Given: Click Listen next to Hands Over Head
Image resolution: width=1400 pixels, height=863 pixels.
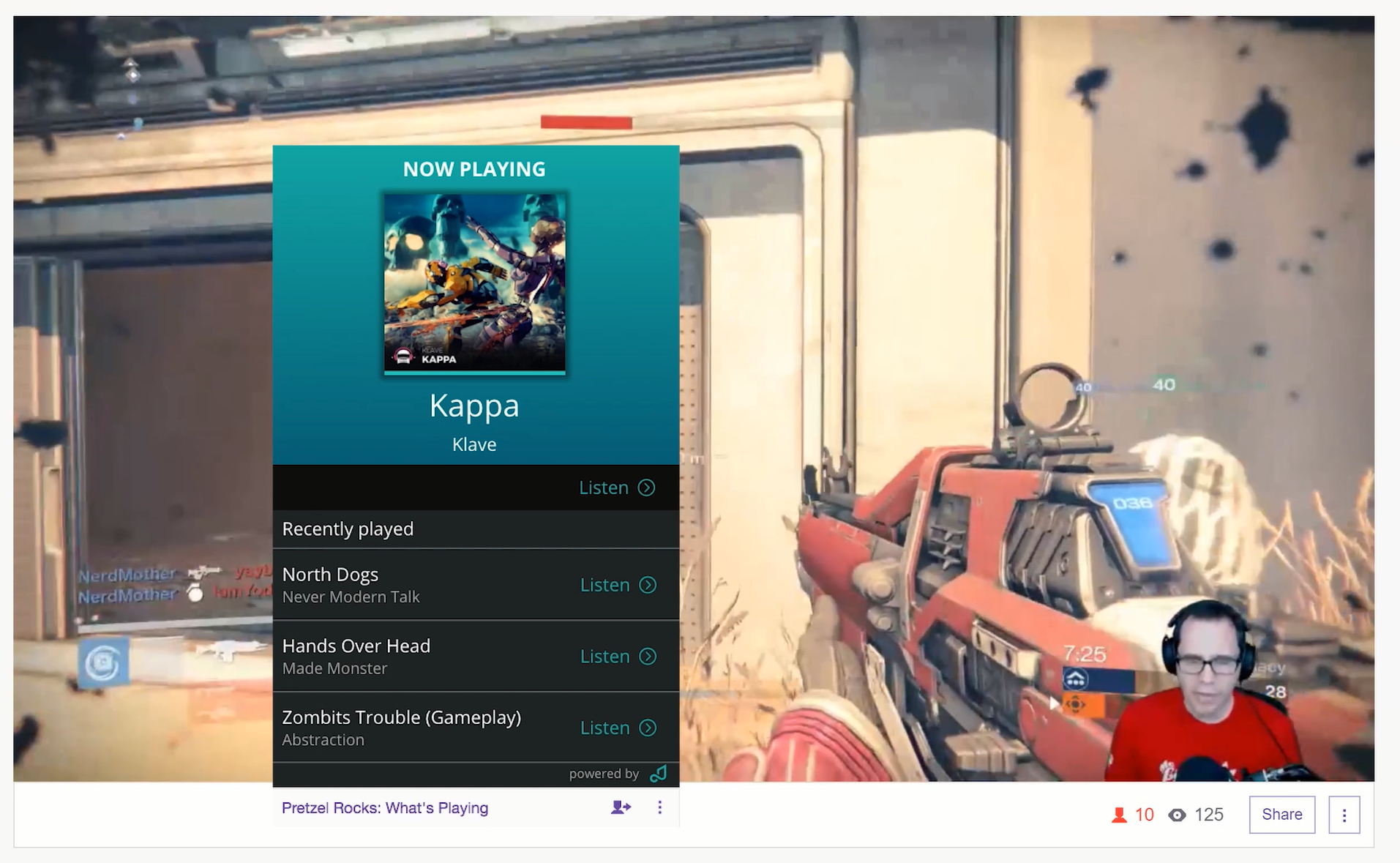Looking at the screenshot, I should (618, 657).
